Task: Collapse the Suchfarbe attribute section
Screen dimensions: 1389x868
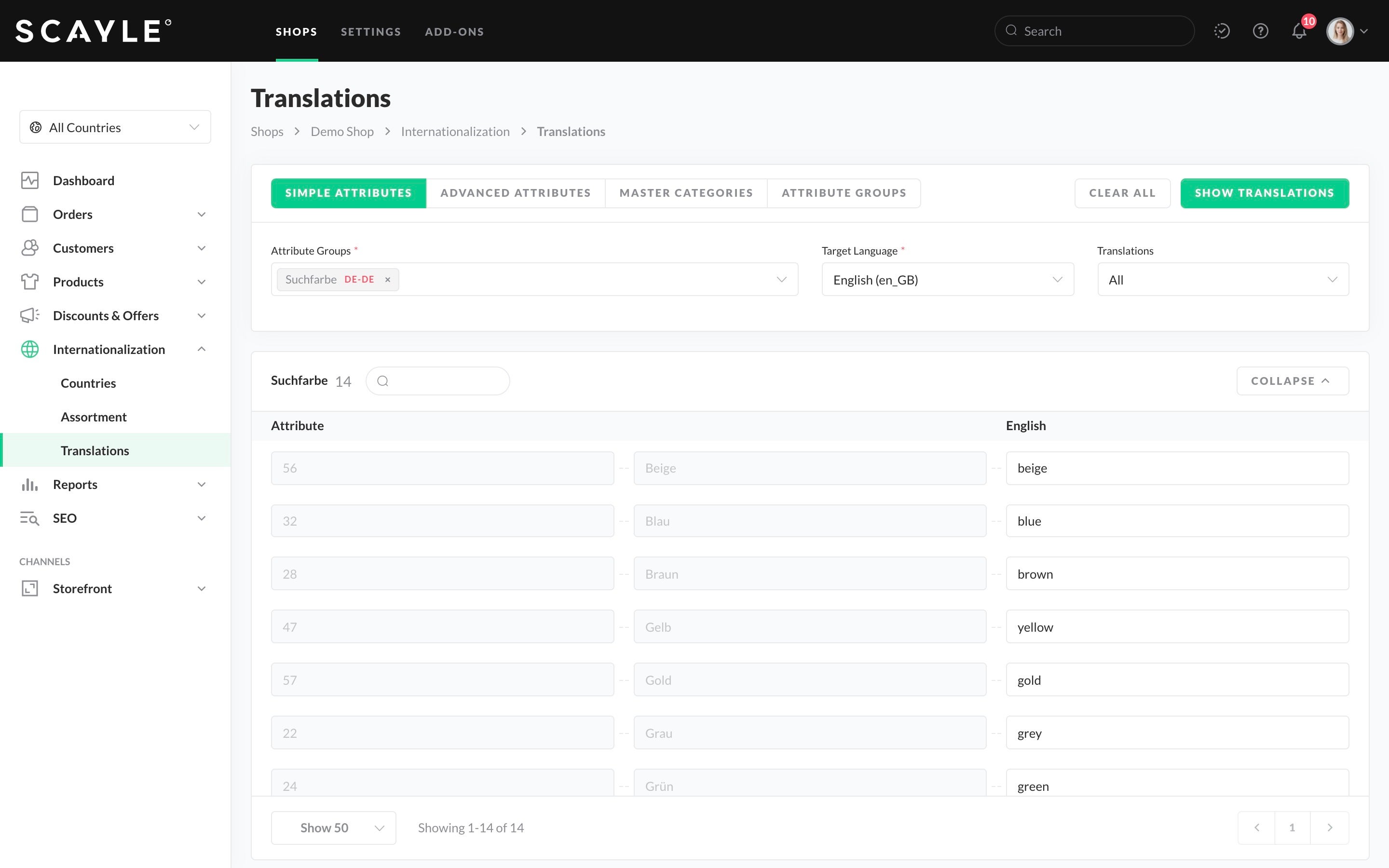Action: [x=1292, y=381]
